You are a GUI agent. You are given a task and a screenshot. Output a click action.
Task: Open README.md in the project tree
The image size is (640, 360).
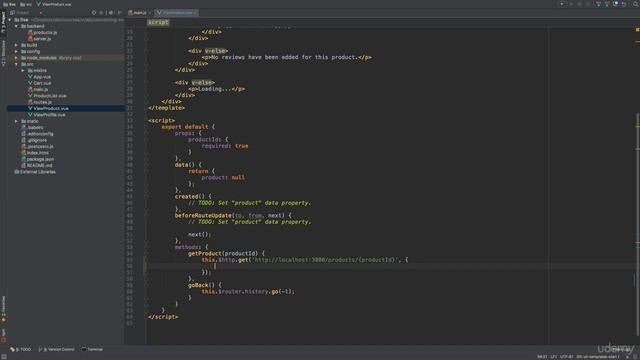coord(37,165)
